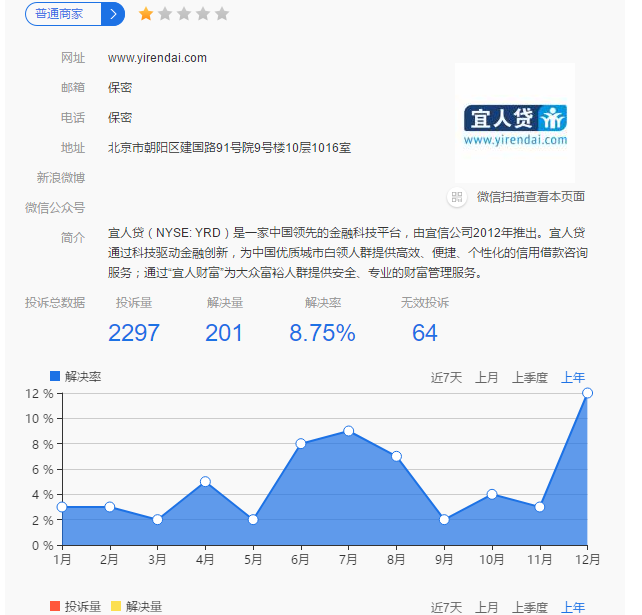This screenshot has height=615, width=642.
Task: Select 上季度 on the lower complaints chart
Action: pos(530,608)
